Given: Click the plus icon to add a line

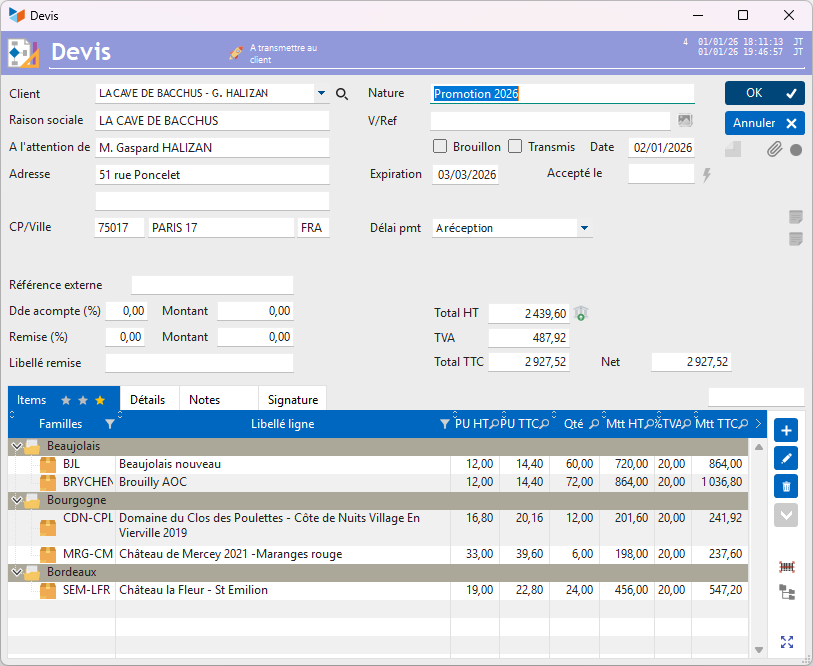Looking at the screenshot, I should (x=786, y=431).
